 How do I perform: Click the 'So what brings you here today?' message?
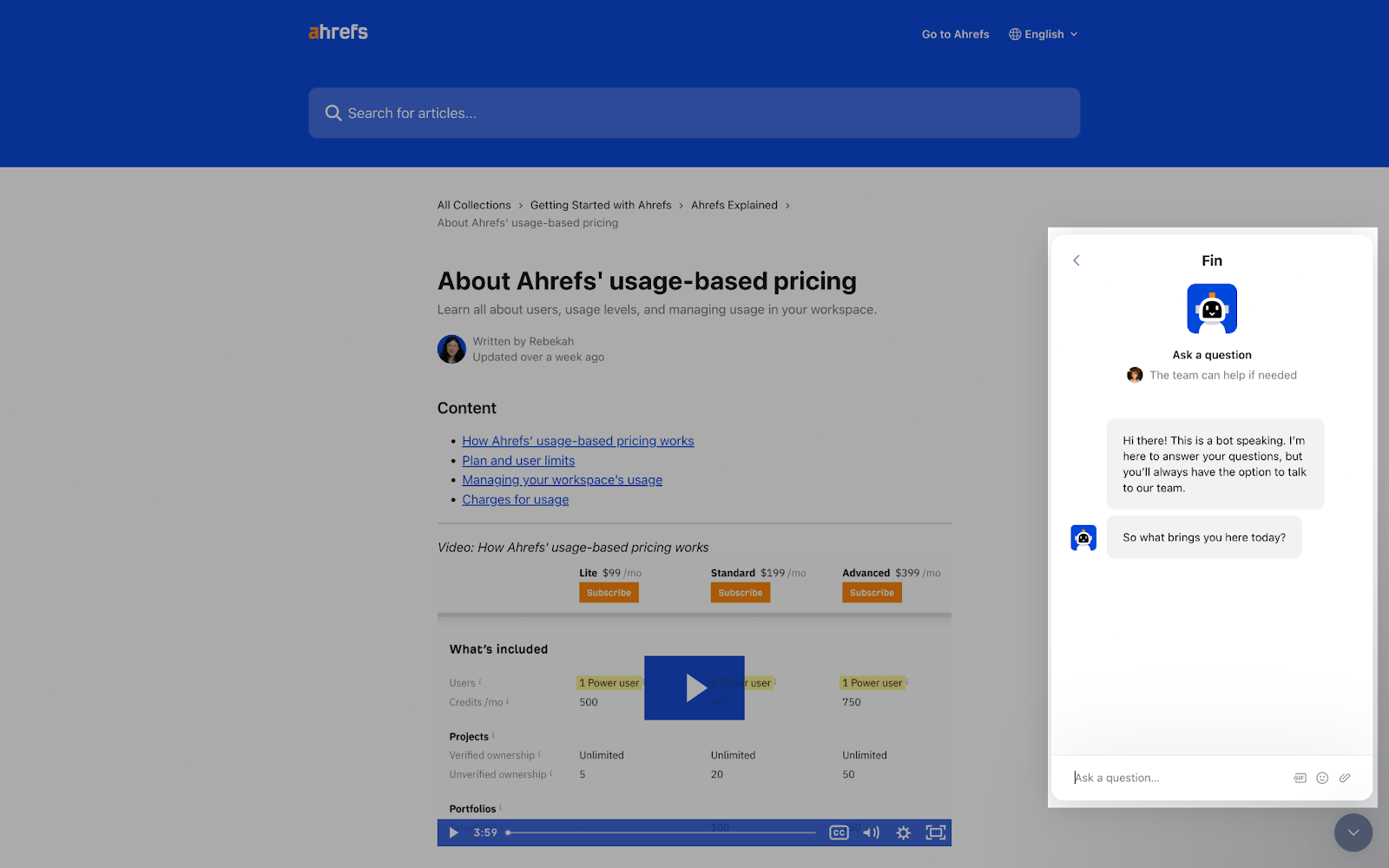1204,537
